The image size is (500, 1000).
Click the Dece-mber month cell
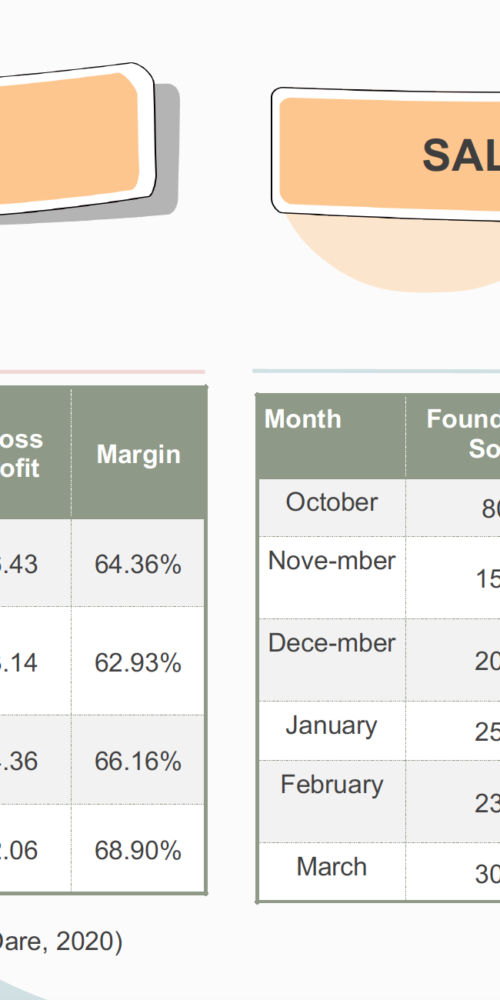(x=331, y=660)
